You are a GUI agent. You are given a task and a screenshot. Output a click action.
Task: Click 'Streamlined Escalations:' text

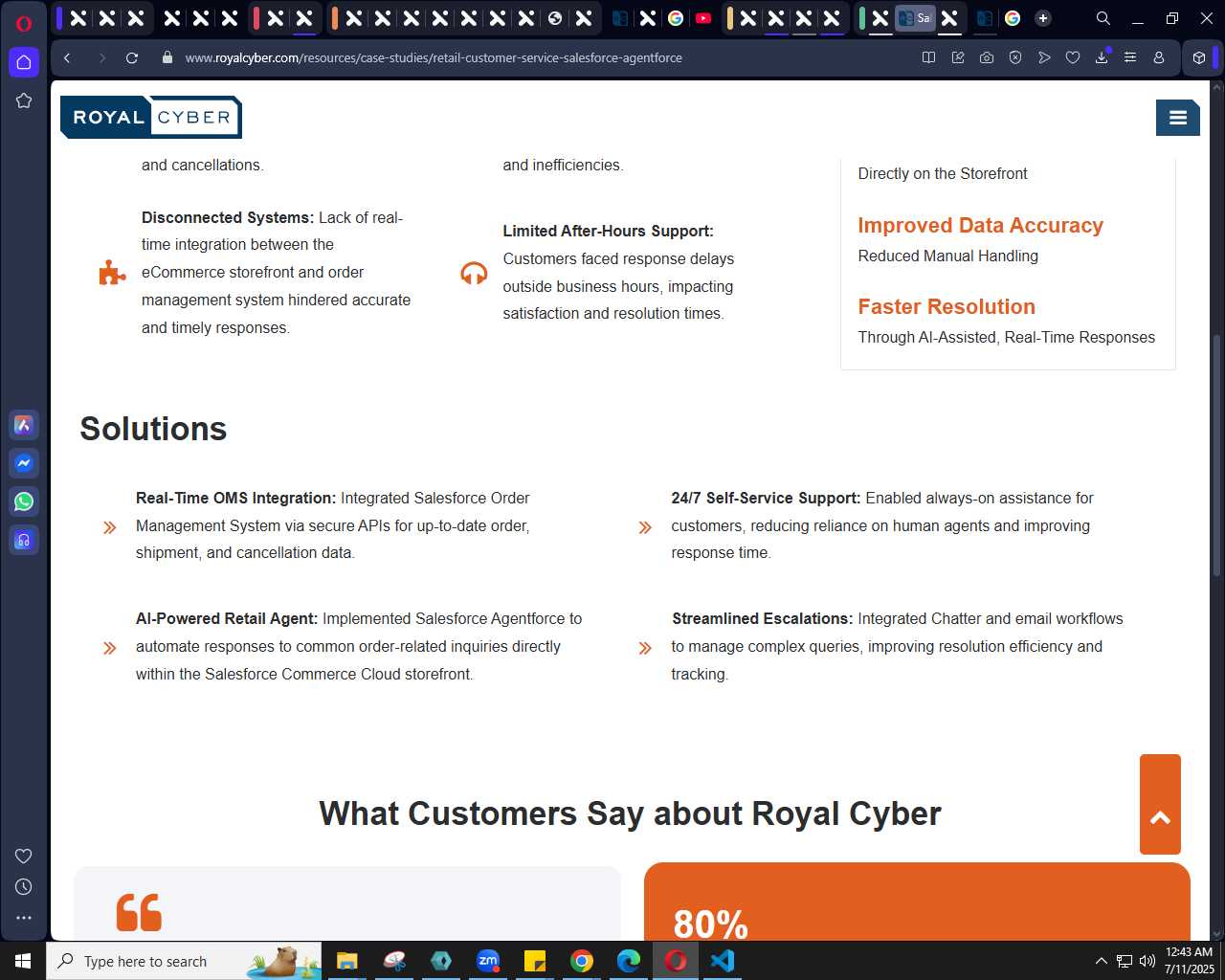(x=762, y=619)
